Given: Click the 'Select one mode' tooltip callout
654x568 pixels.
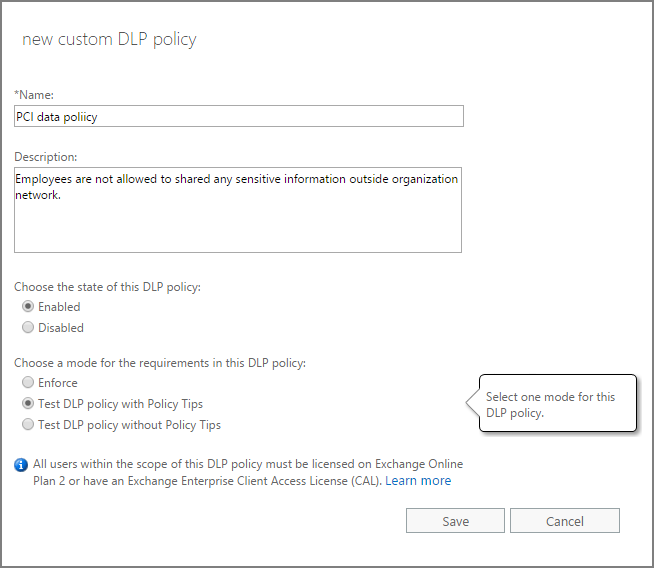Looking at the screenshot, I should (x=558, y=403).
